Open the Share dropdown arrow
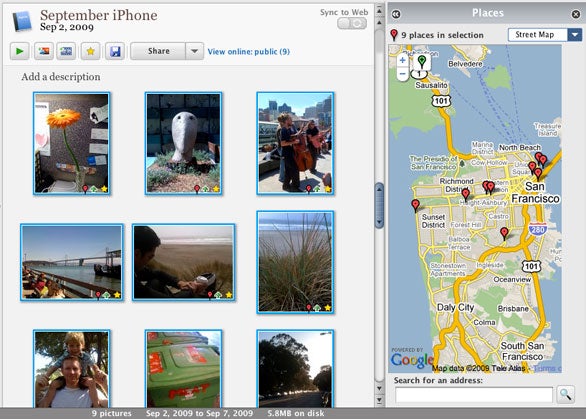 click(x=194, y=51)
